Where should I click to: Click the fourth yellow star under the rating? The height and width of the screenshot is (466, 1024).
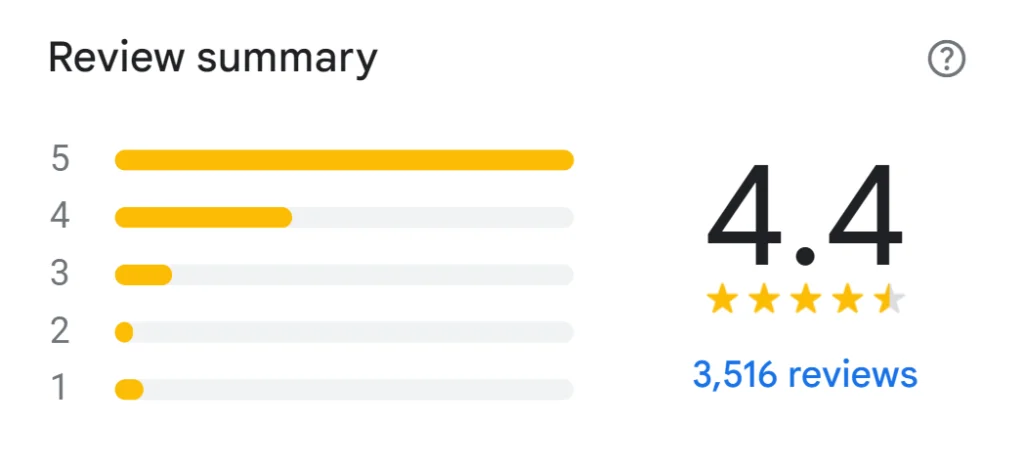click(x=847, y=299)
